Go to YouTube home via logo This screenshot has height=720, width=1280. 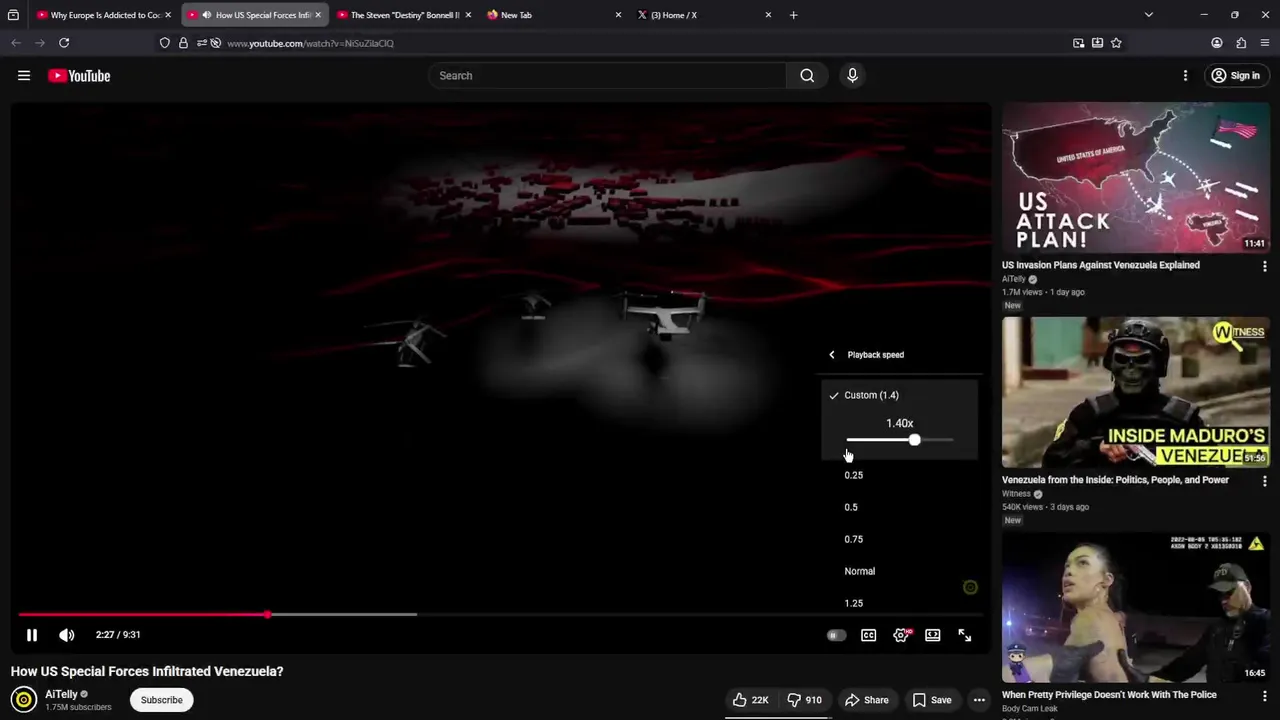(x=79, y=76)
